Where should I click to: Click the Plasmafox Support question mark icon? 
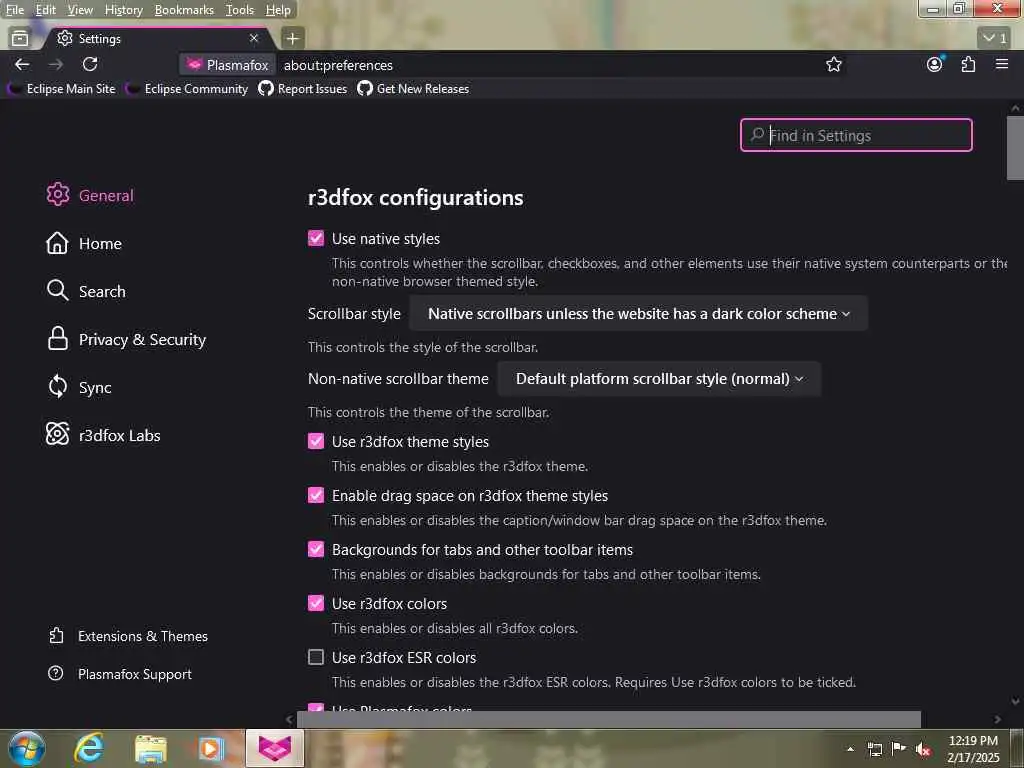click(x=56, y=673)
